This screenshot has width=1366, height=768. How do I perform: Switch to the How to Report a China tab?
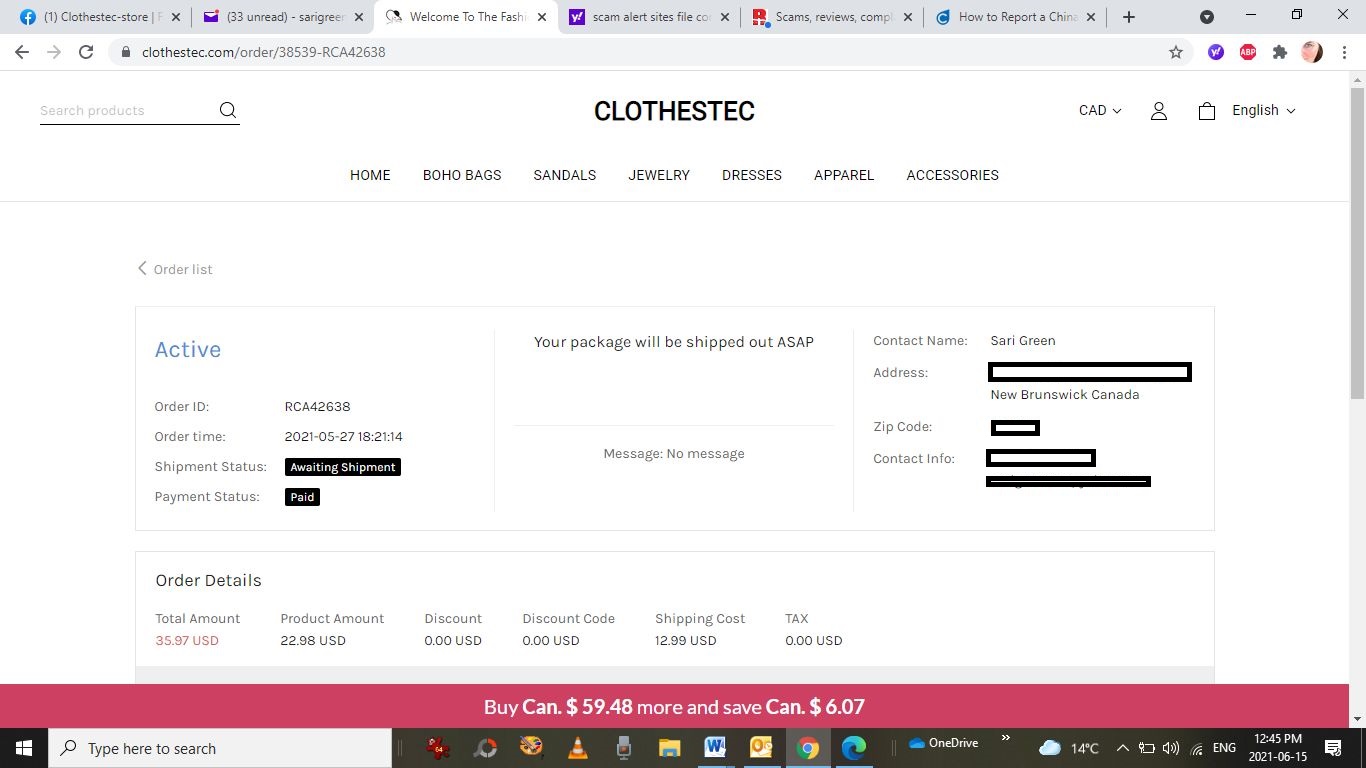coord(1016,17)
